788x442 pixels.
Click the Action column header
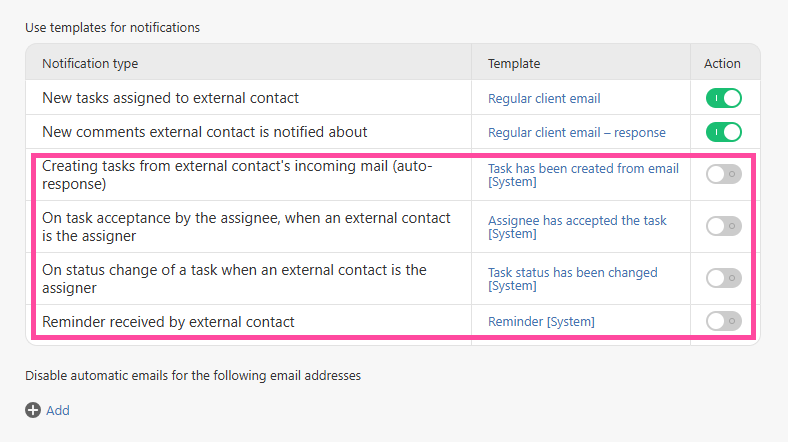tap(722, 64)
